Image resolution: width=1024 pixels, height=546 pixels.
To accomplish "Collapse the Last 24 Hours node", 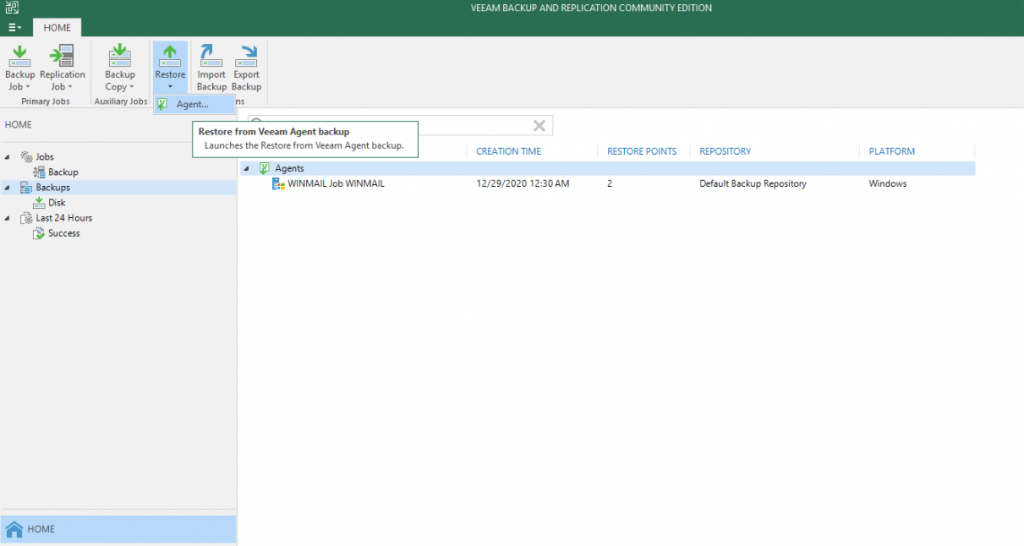I will 8,218.
